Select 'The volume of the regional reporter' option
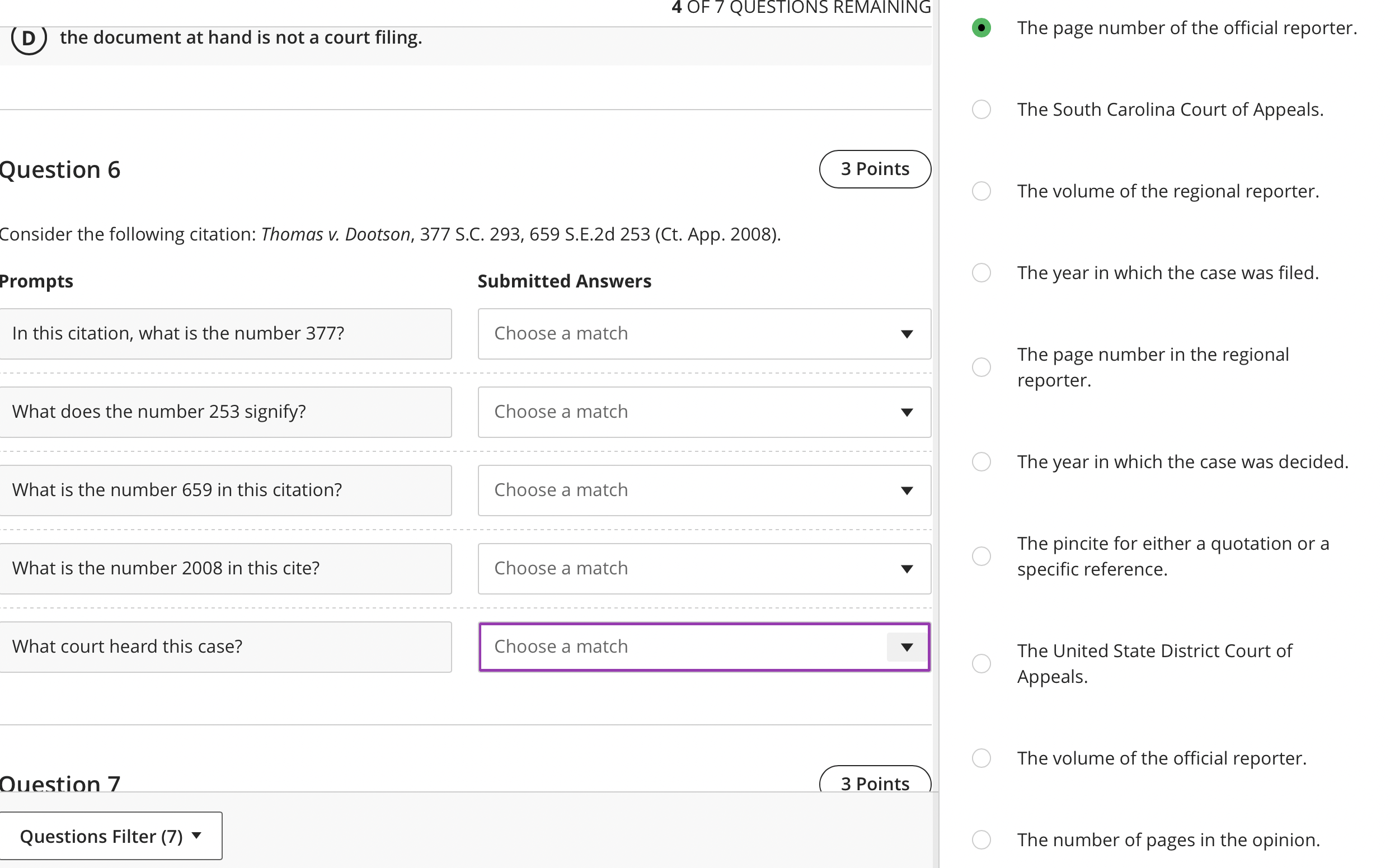 click(x=981, y=191)
